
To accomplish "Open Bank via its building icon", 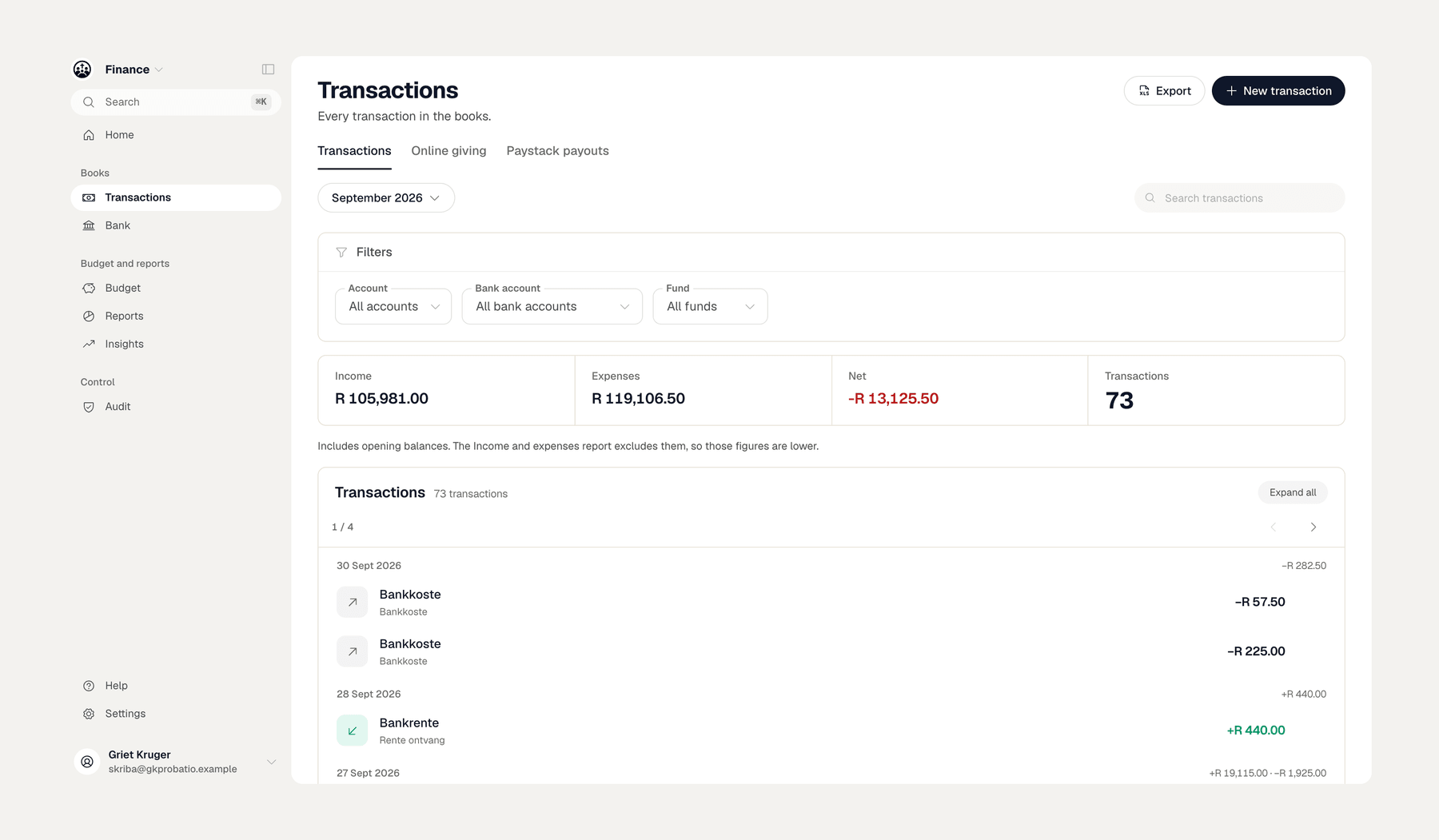I will coord(89,225).
